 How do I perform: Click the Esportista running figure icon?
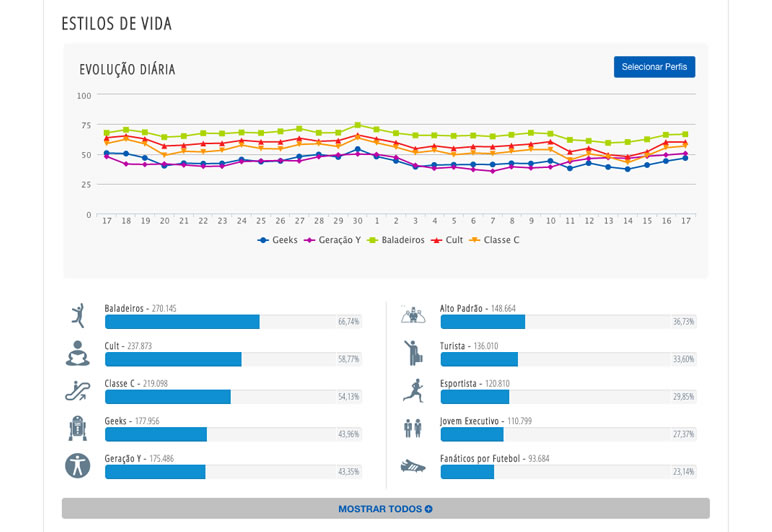pos(413,391)
